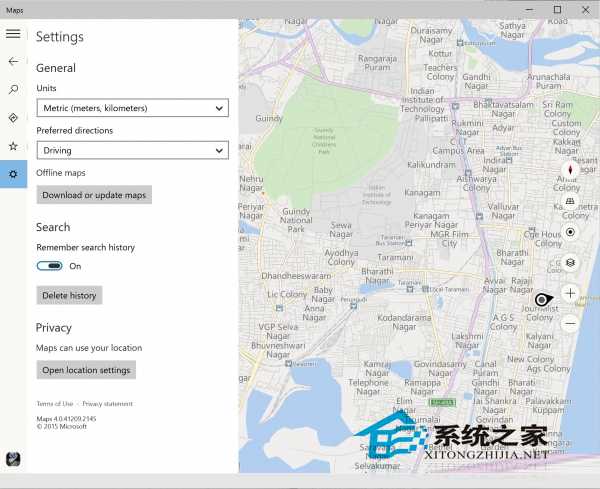600x489 pixels.
Task: Click the user avatar at the sidebar bottom
Action: click(13, 459)
